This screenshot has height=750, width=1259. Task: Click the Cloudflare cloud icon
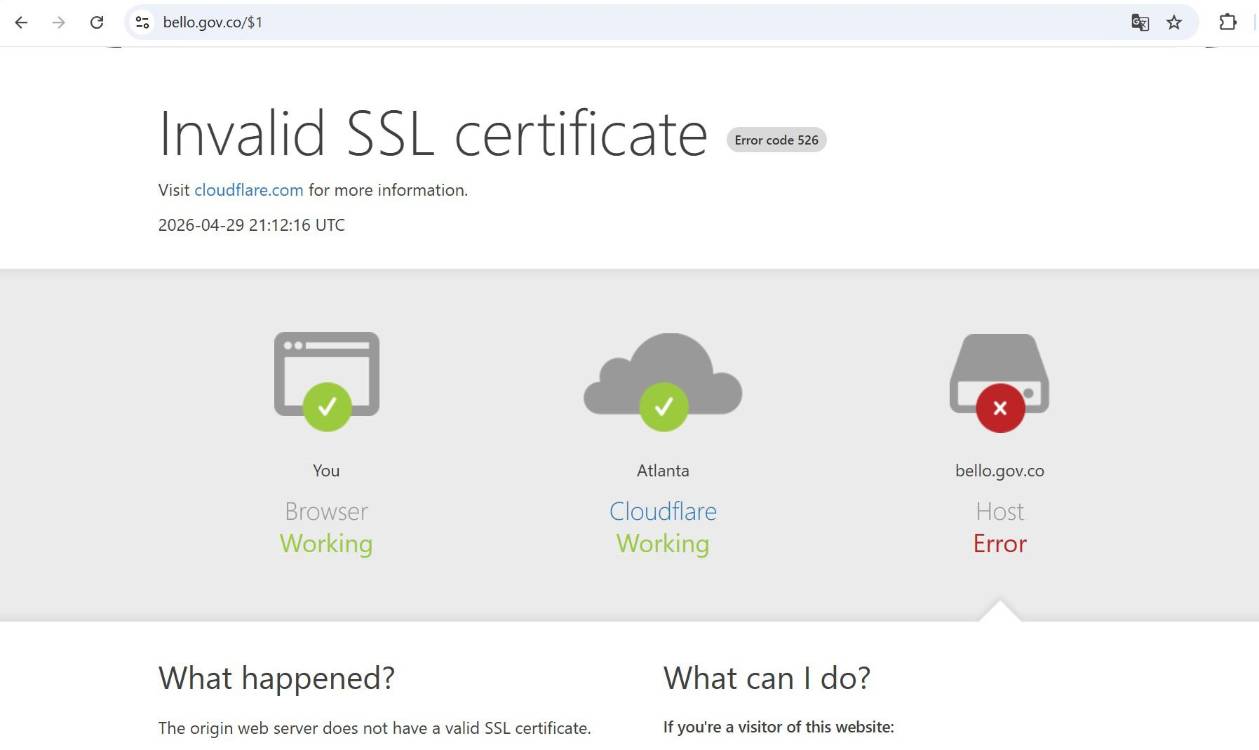coord(662,370)
